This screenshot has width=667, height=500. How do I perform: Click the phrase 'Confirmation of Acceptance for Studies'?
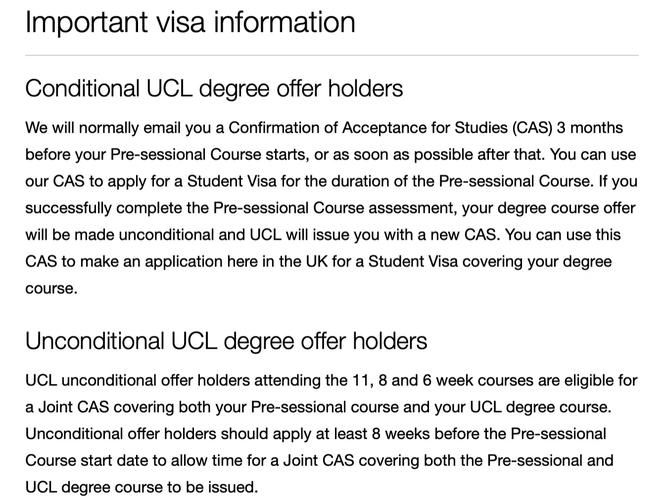coord(368,128)
